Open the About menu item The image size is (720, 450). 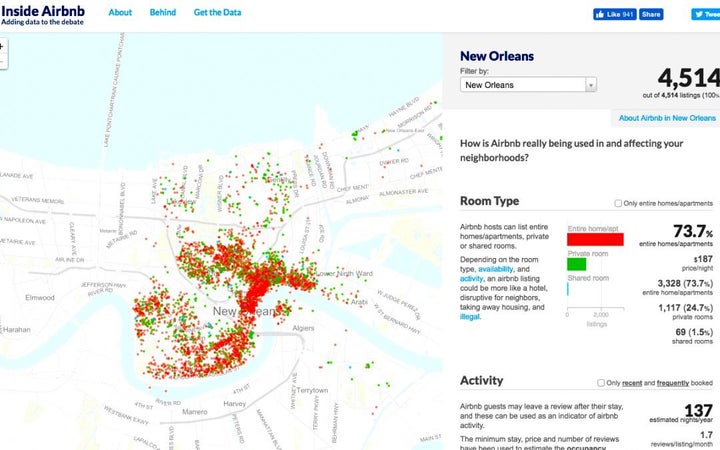120,12
